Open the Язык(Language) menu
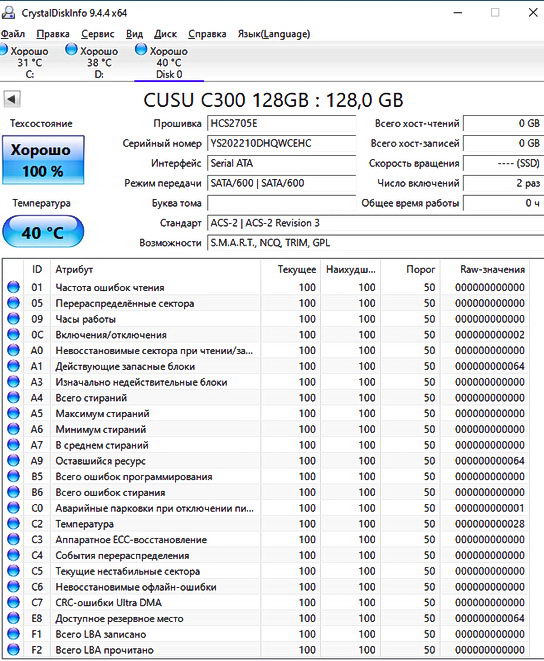 point(274,34)
